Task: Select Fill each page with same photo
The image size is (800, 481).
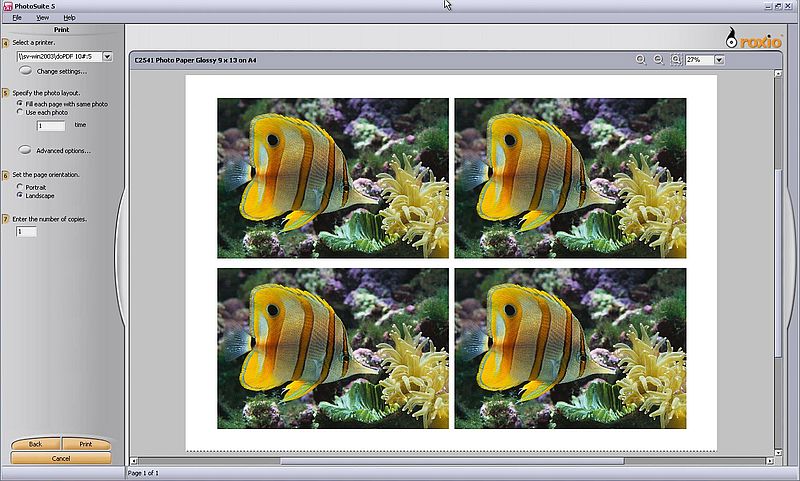Action: pos(20,104)
